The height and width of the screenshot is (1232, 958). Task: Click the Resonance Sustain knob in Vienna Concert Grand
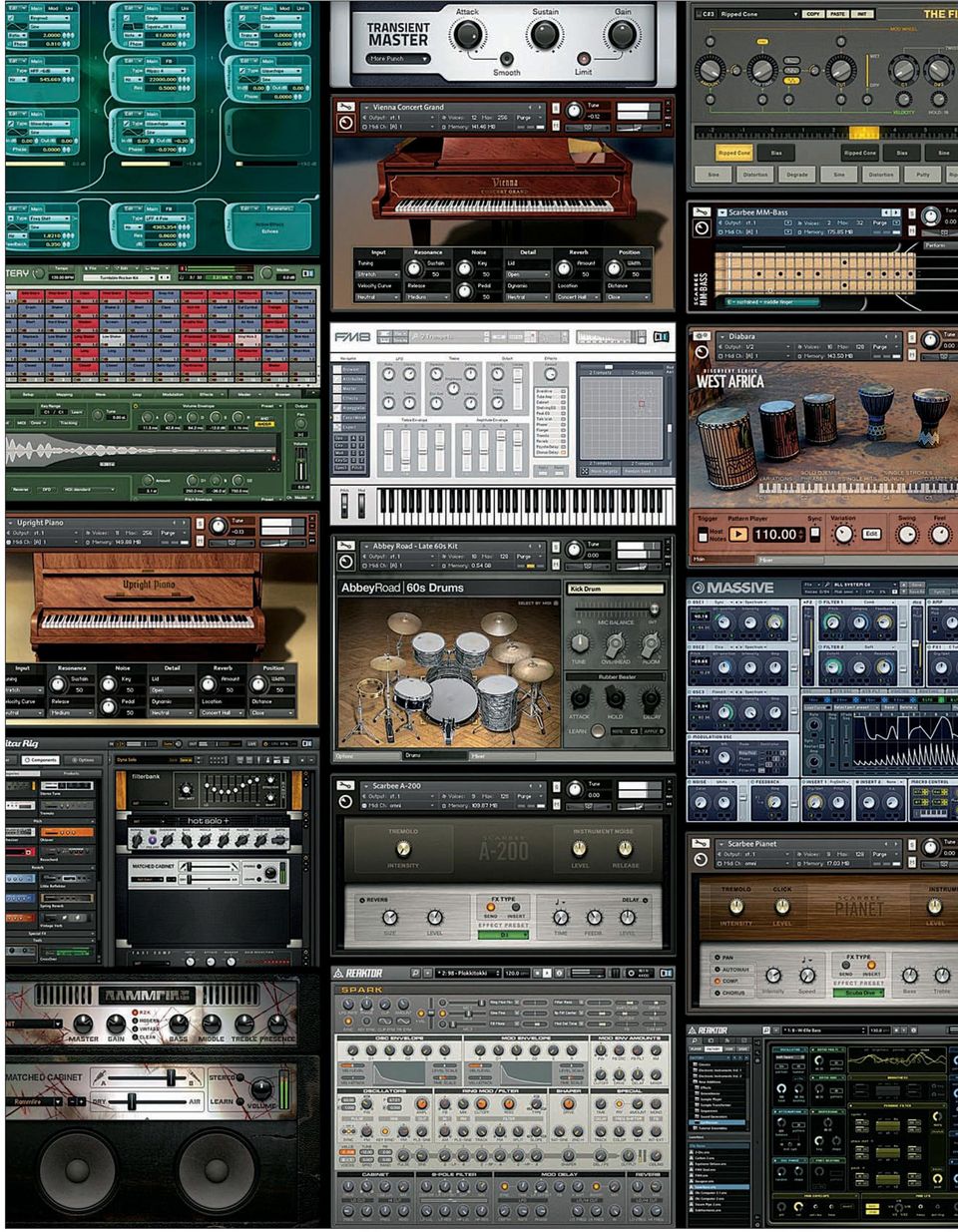click(412, 268)
